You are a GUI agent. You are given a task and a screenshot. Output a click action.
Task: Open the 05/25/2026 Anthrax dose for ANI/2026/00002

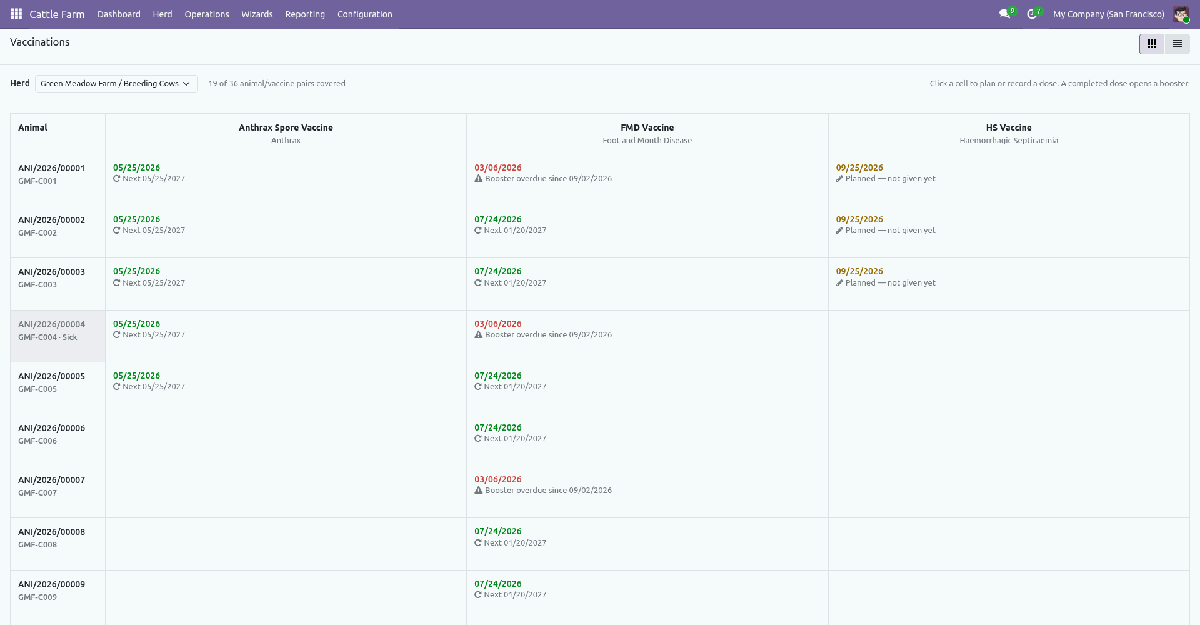[x=137, y=219]
